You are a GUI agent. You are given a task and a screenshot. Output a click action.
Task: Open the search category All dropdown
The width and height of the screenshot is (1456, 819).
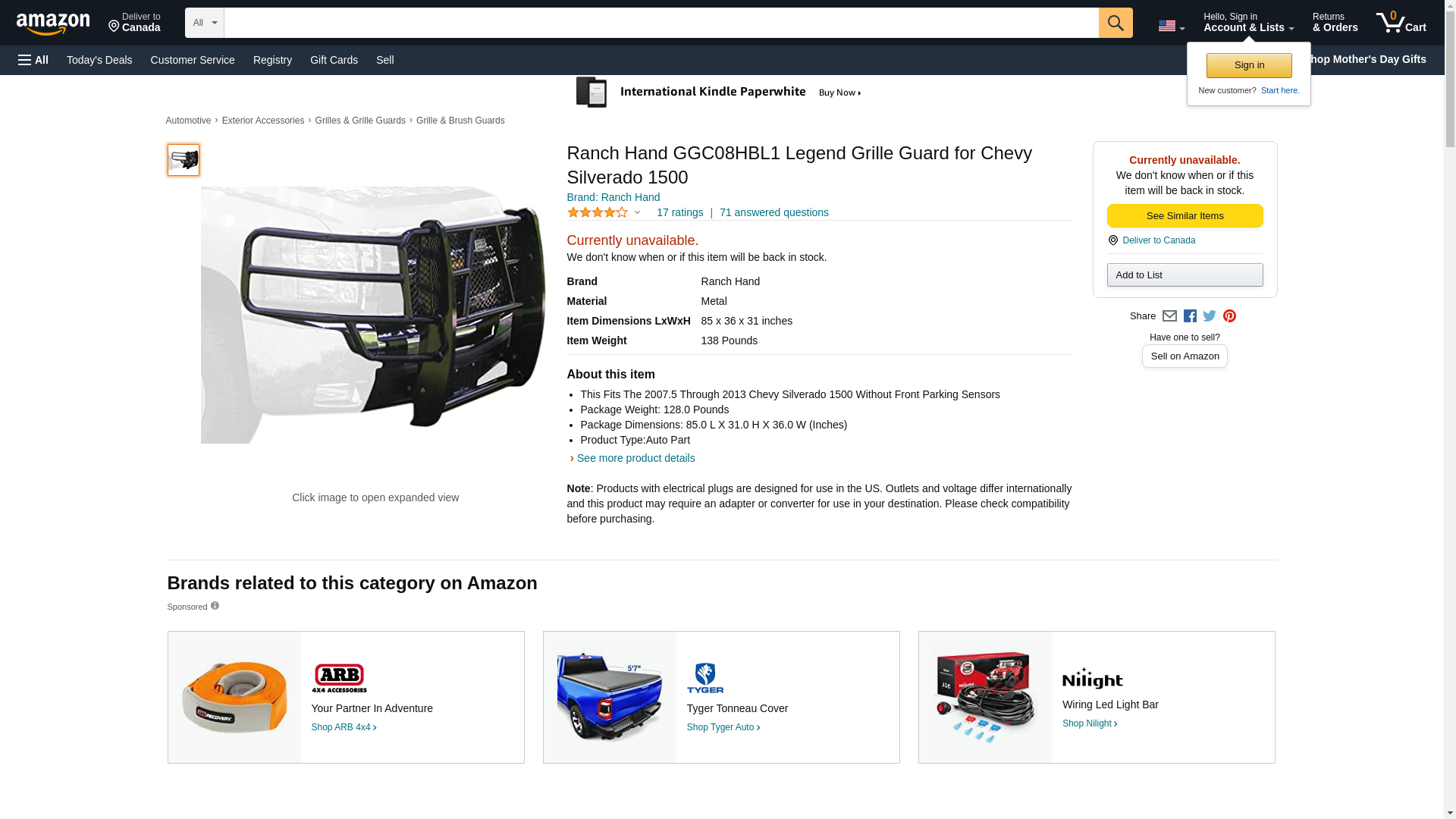click(204, 23)
